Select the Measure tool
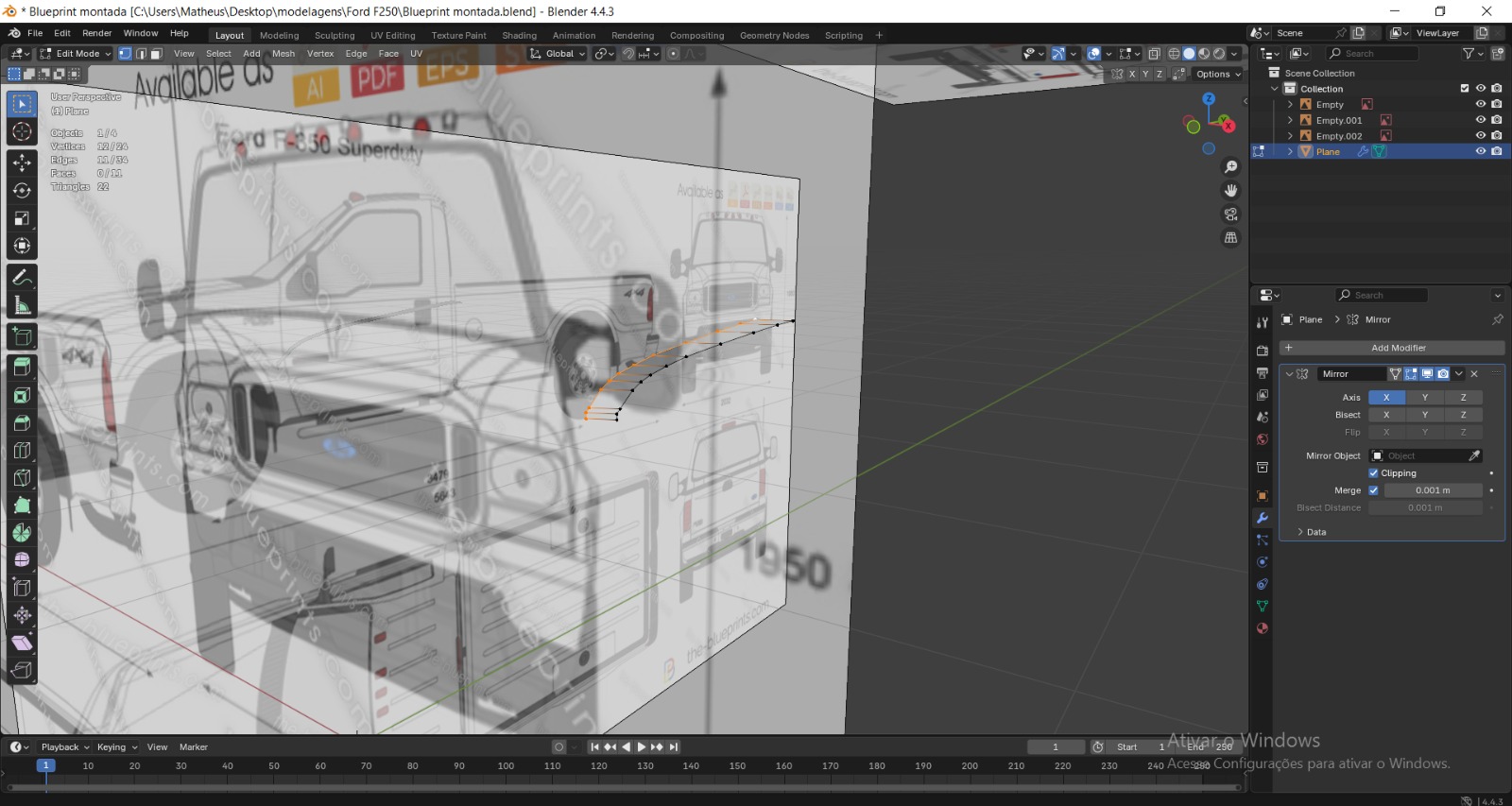 pyautogui.click(x=22, y=305)
